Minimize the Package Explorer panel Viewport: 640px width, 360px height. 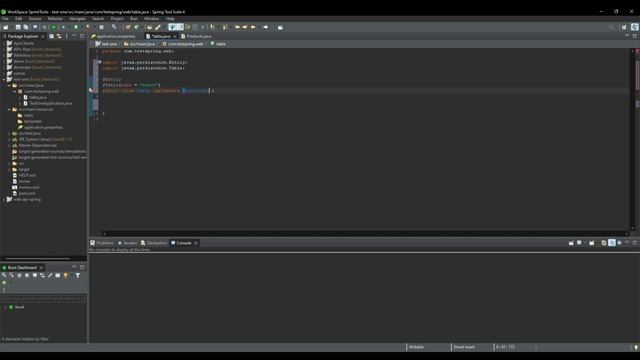(x=74, y=36)
